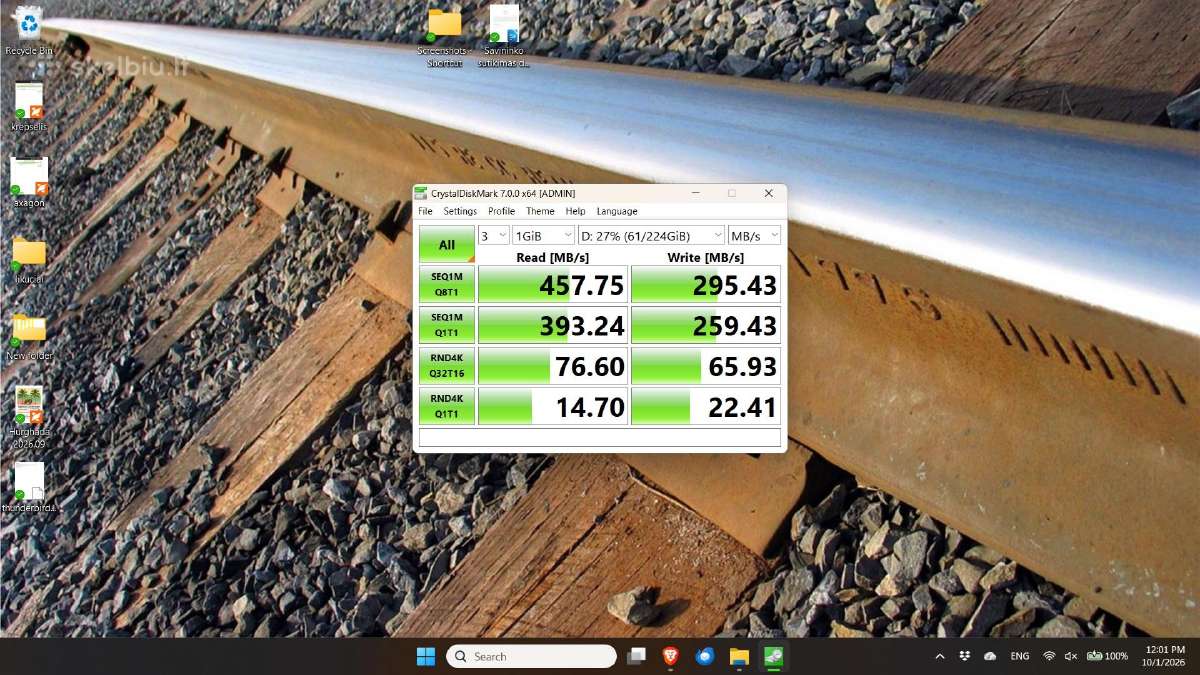1200x675 pixels.
Task: Open File Explorer from the taskbar
Action: 739,656
